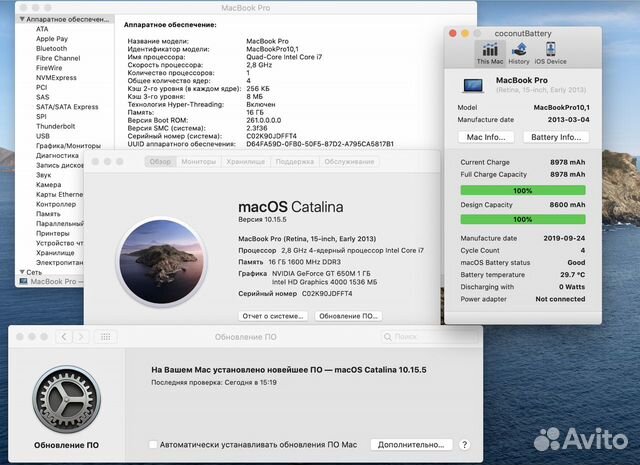Click the Отчет о системе button
Screen dimensions: 640x465
coord(273,316)
